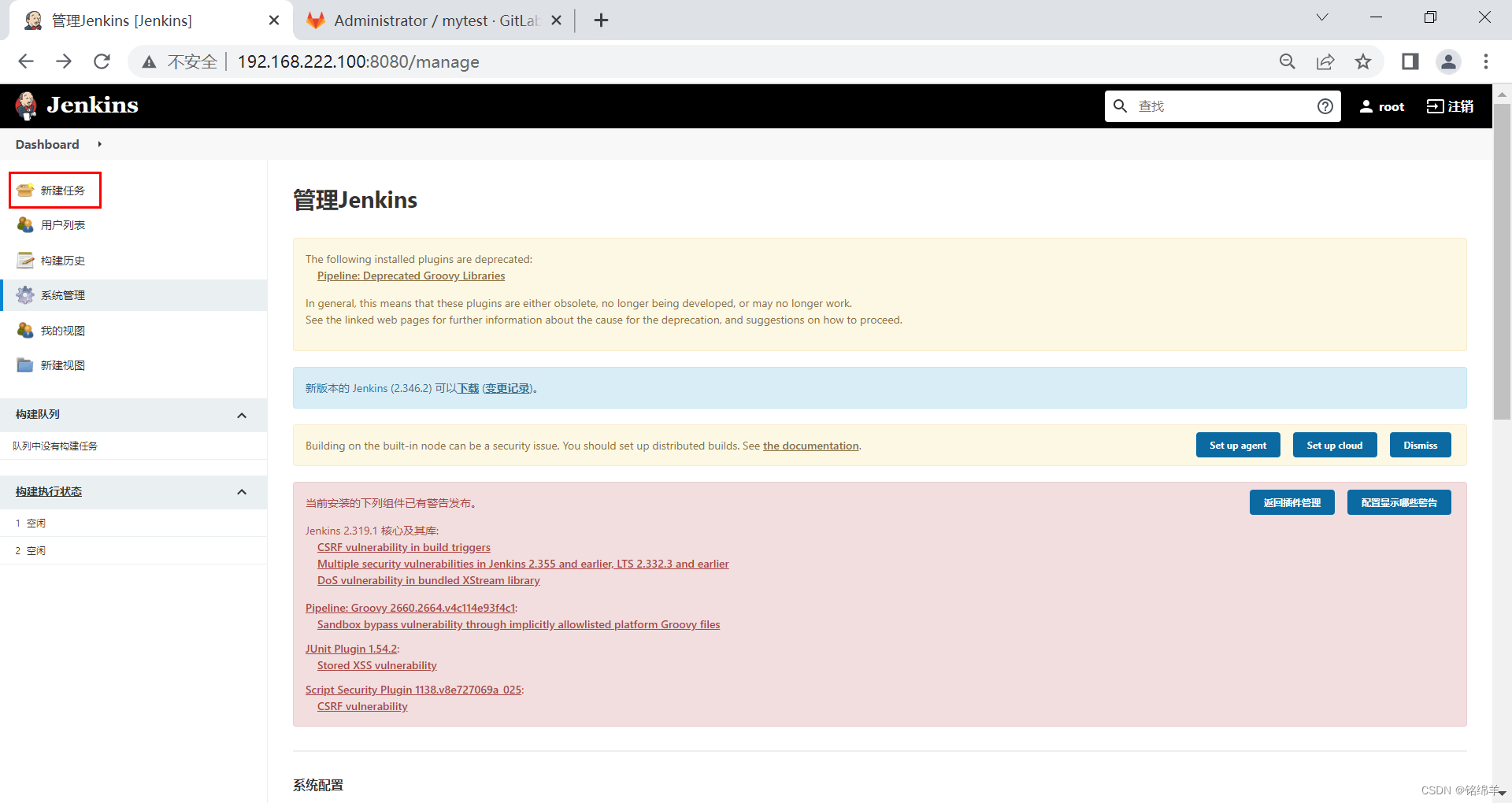Open the search help question mark icon

click(x=1325, y=105)
